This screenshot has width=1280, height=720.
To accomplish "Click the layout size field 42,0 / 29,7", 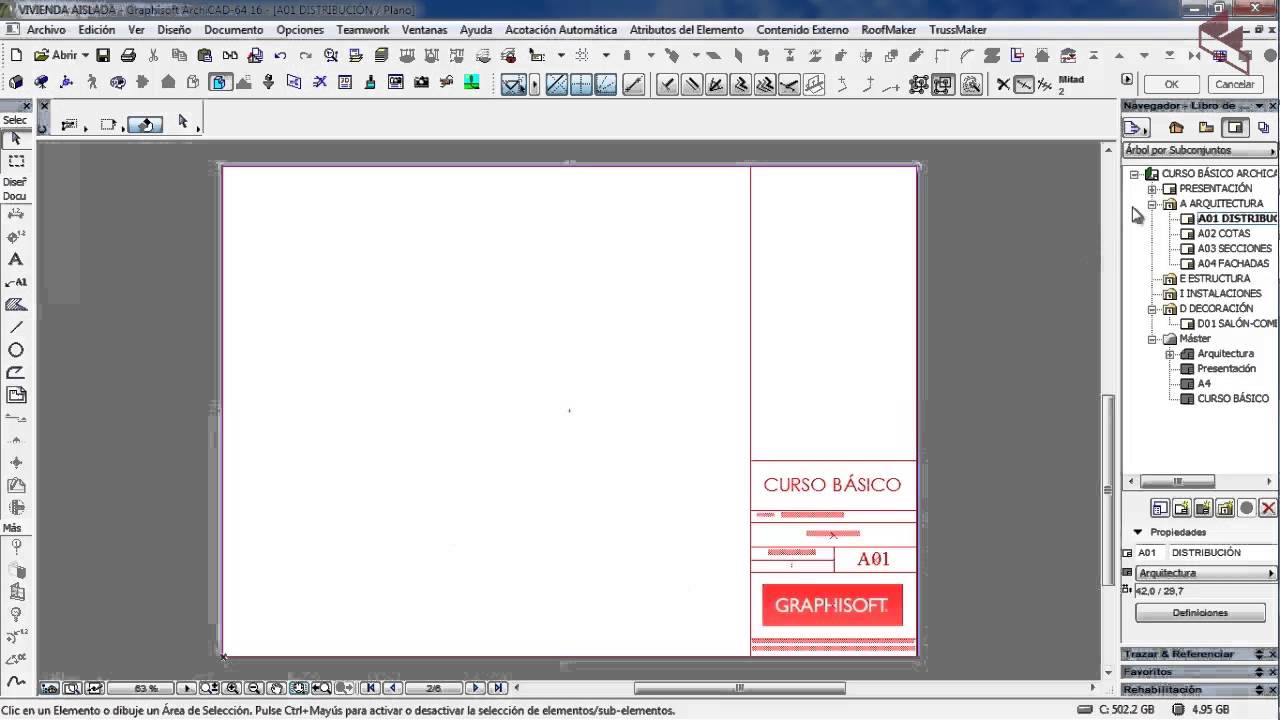I will pyautogui.click(x=1205, y=592).
